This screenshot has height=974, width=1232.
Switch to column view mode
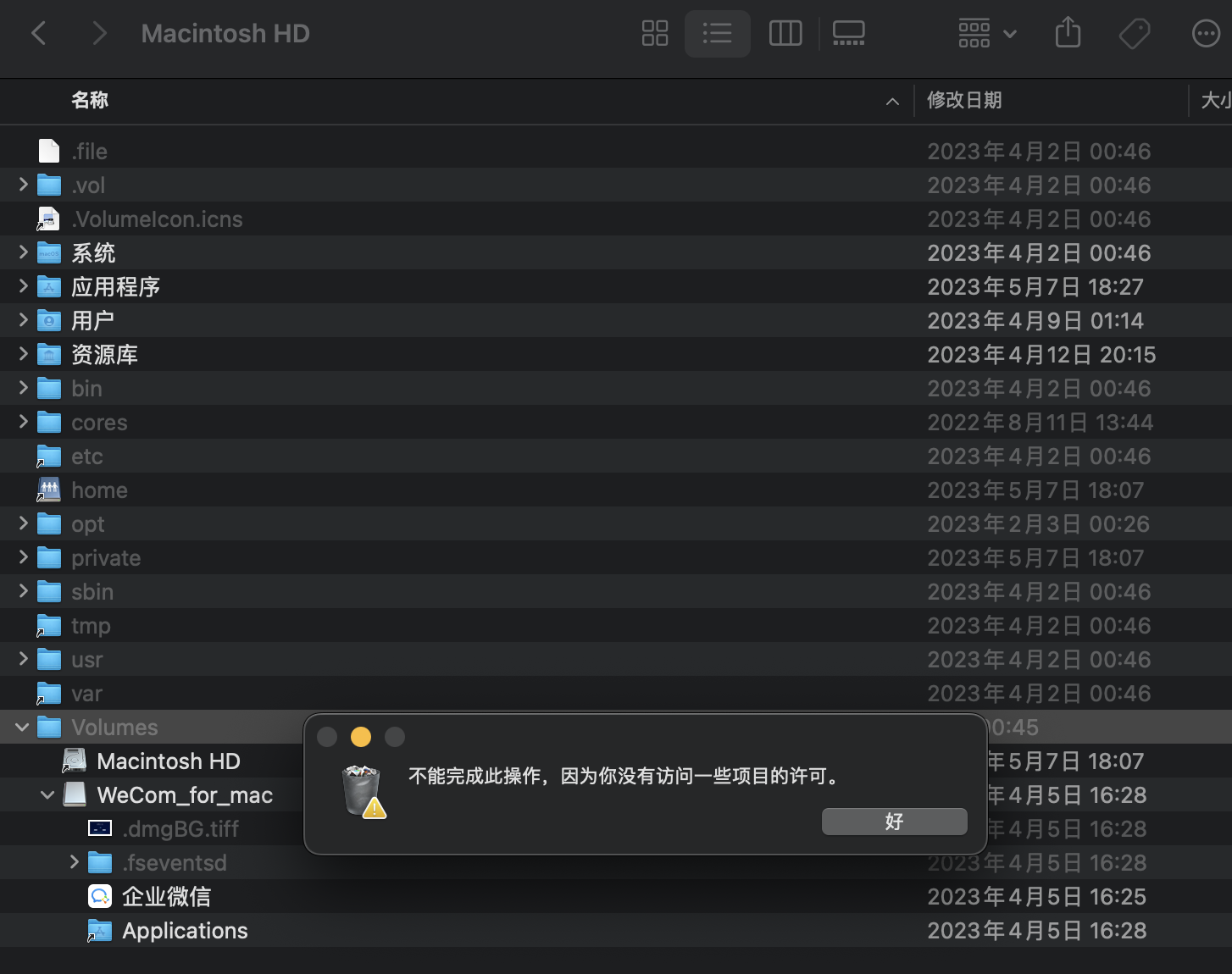[x=785, y=34]
